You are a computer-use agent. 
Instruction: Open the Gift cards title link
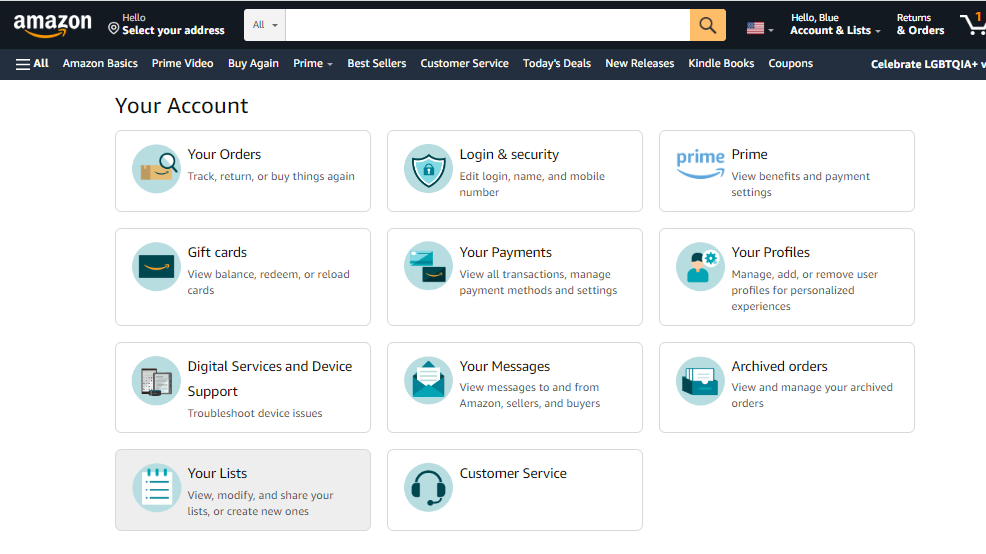point(218,253)
